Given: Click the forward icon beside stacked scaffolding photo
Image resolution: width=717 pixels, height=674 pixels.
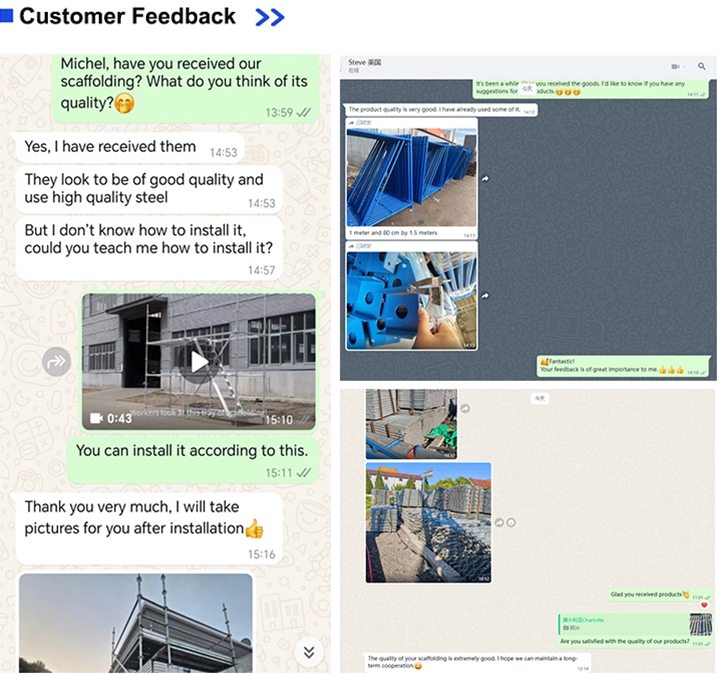Looking at the screenshot, I should click(499, 522).
